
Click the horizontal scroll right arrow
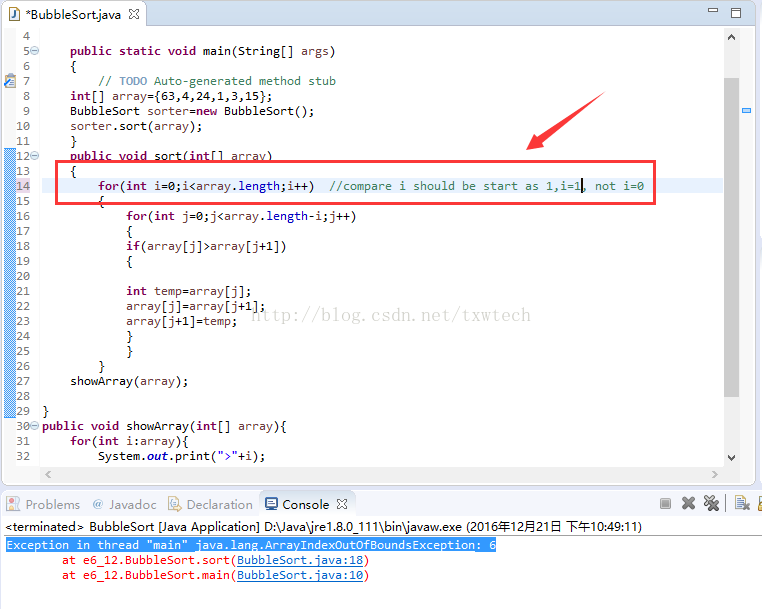point(714,474)
